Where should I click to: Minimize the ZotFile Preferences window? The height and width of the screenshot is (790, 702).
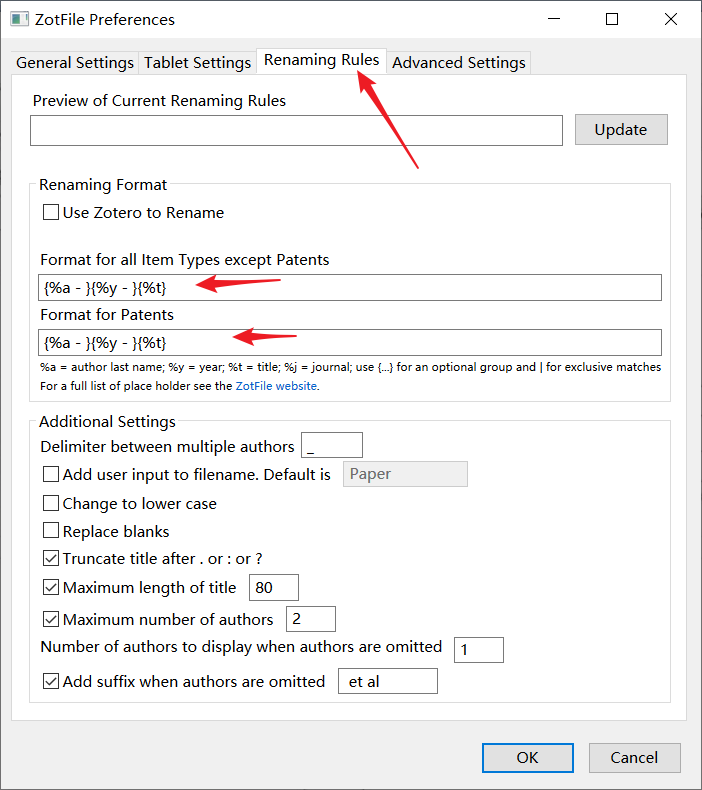tap(554, 19)
